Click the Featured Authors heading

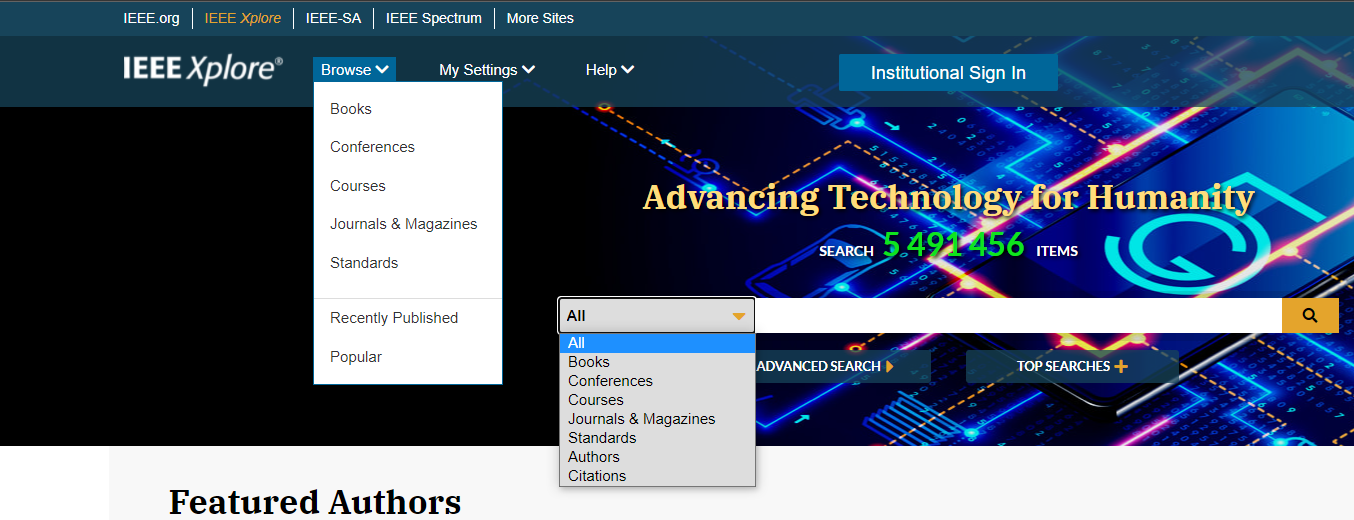315,501
